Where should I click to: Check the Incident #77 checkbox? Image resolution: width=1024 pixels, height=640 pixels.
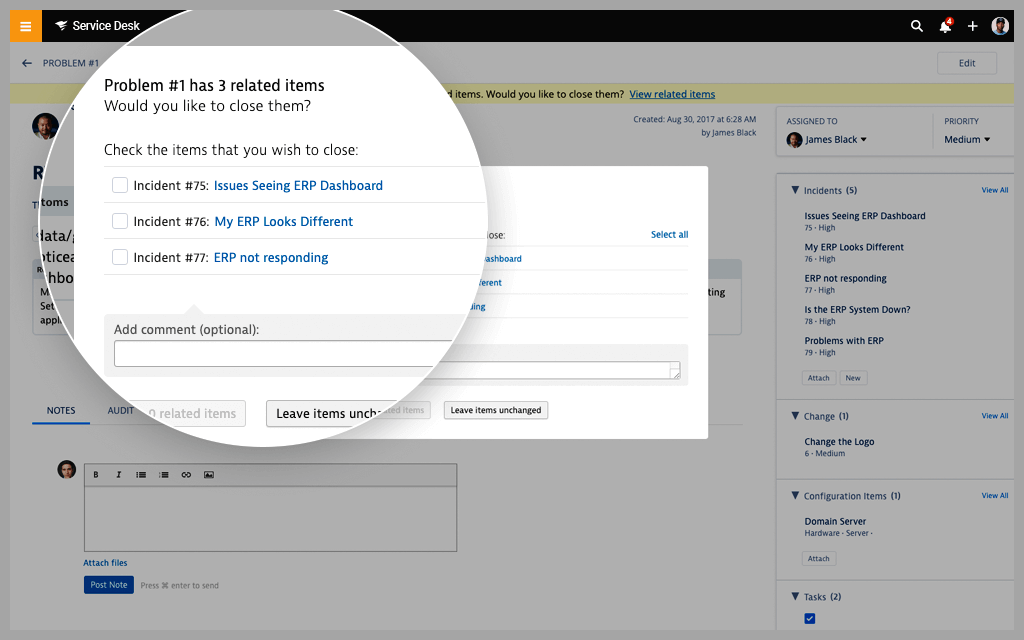(x=120, y=257)
